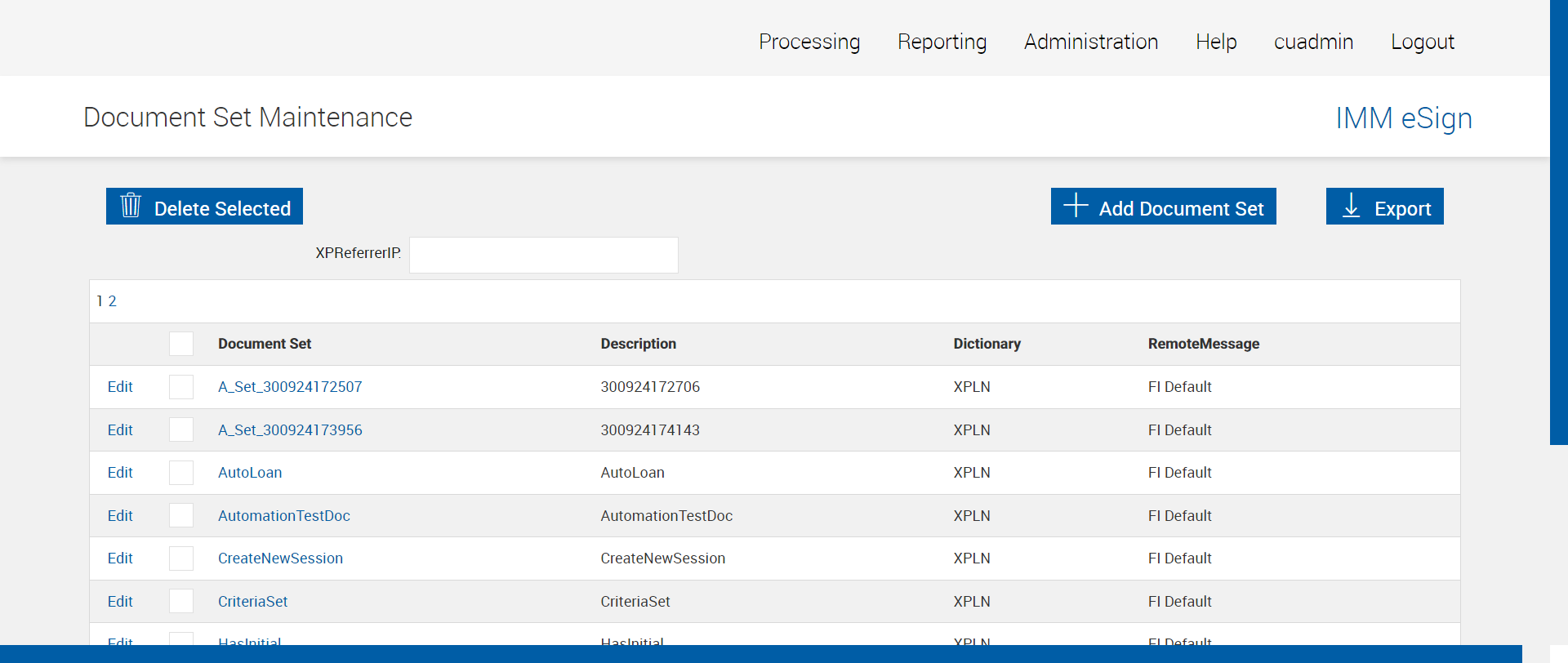Image resolution: width=1568 pixels, height=663 pixels.
Task: Click the trash icon on Delete Selected
Action: 131,206
